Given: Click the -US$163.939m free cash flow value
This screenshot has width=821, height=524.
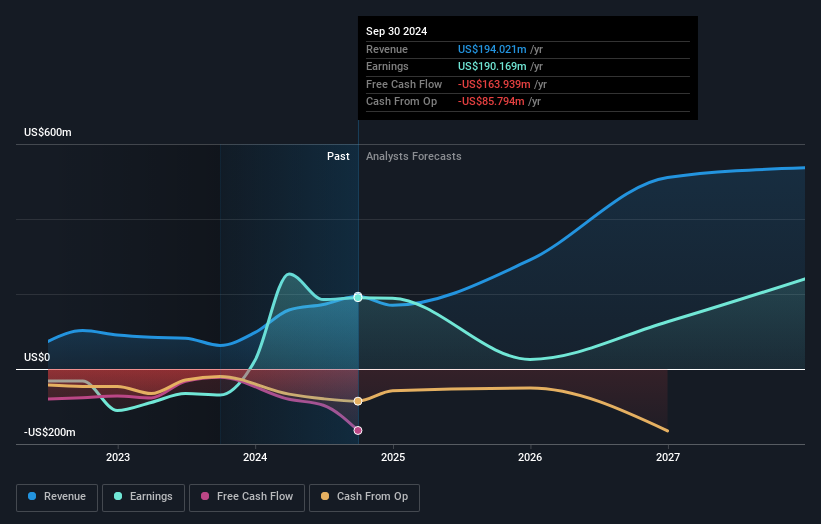Looking at the screenshot, I should click(x=494, y=84).
